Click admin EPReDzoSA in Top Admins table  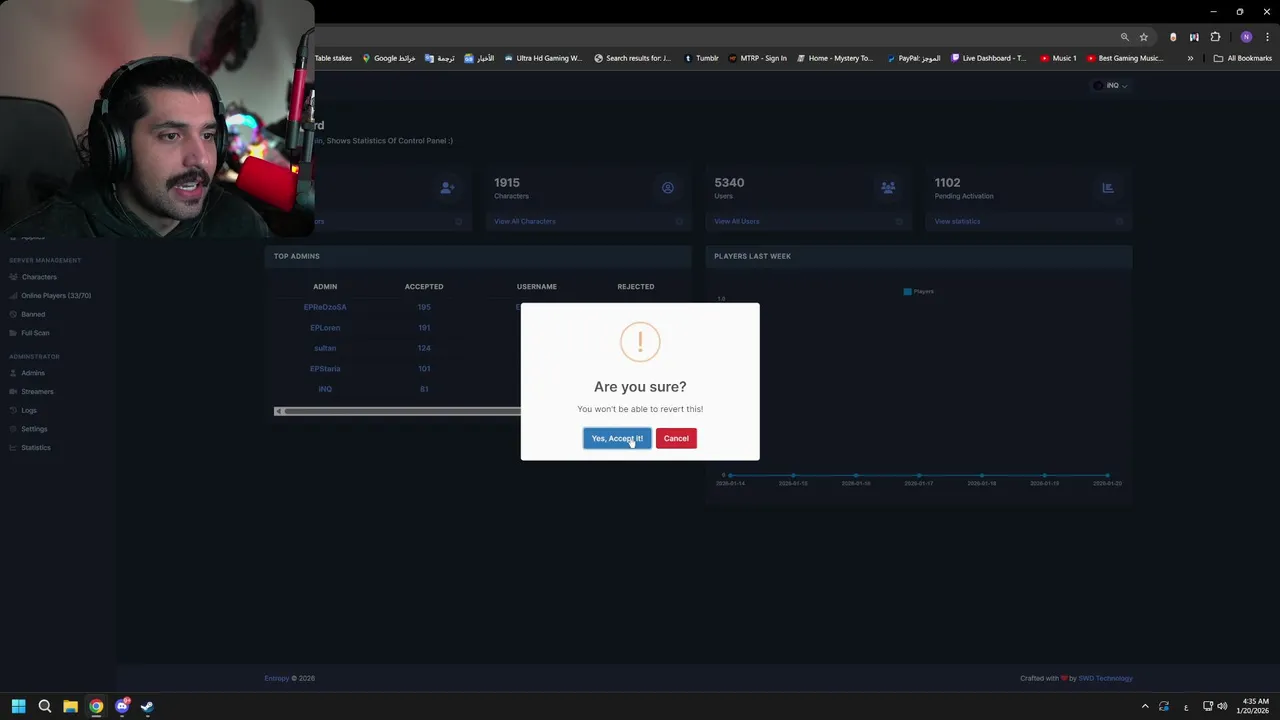tap(325, 307)
